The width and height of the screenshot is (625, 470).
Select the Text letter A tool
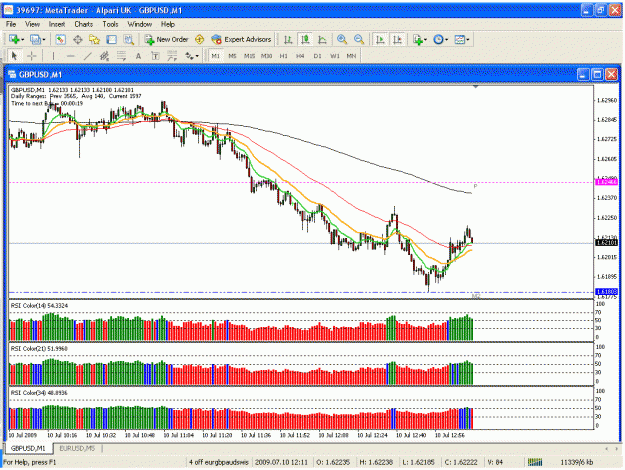click(x=138, y=56)
